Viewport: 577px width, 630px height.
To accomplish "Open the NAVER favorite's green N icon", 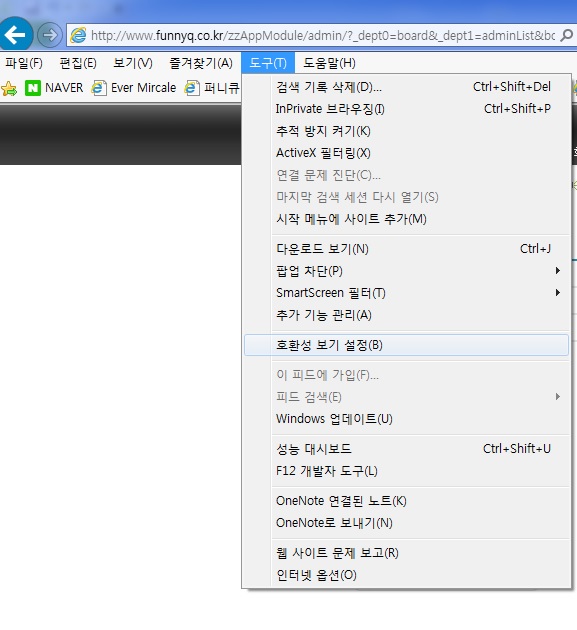I will 33,88.
